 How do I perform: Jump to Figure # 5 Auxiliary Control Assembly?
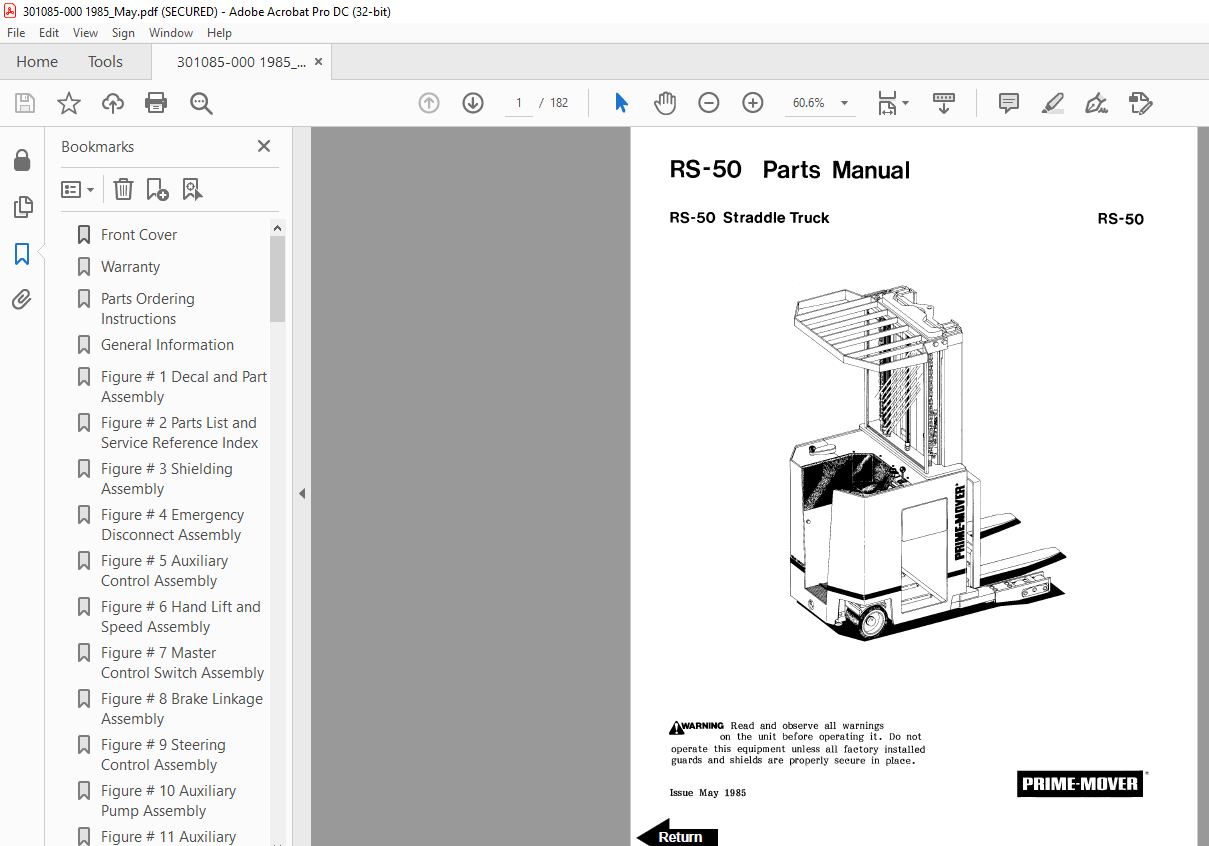point(164,571)
